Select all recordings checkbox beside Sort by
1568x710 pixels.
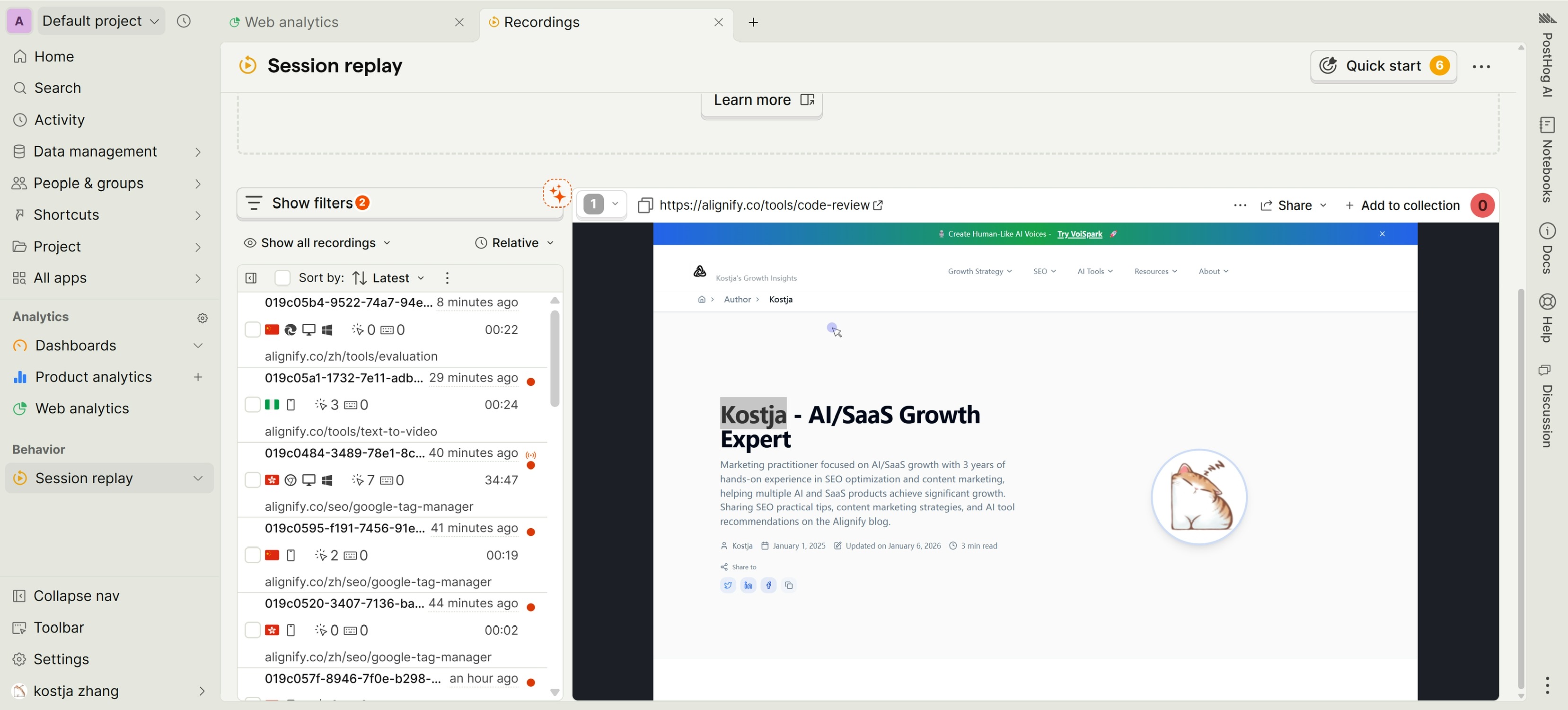point(282,278)
